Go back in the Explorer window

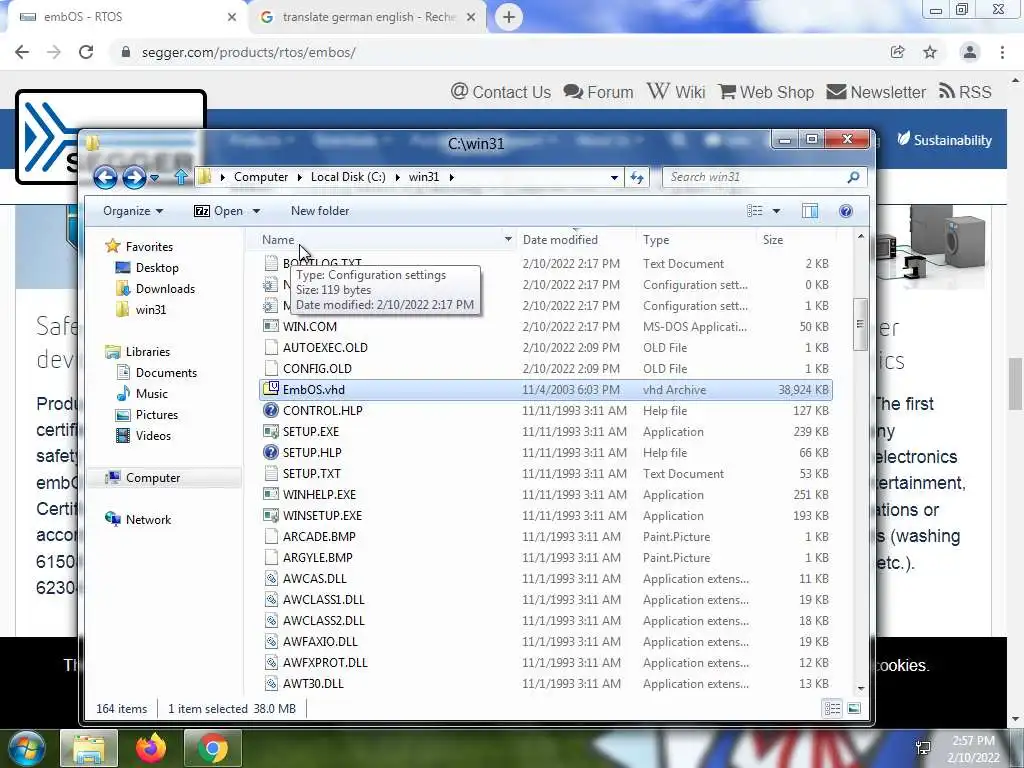(x=105, y=177)
